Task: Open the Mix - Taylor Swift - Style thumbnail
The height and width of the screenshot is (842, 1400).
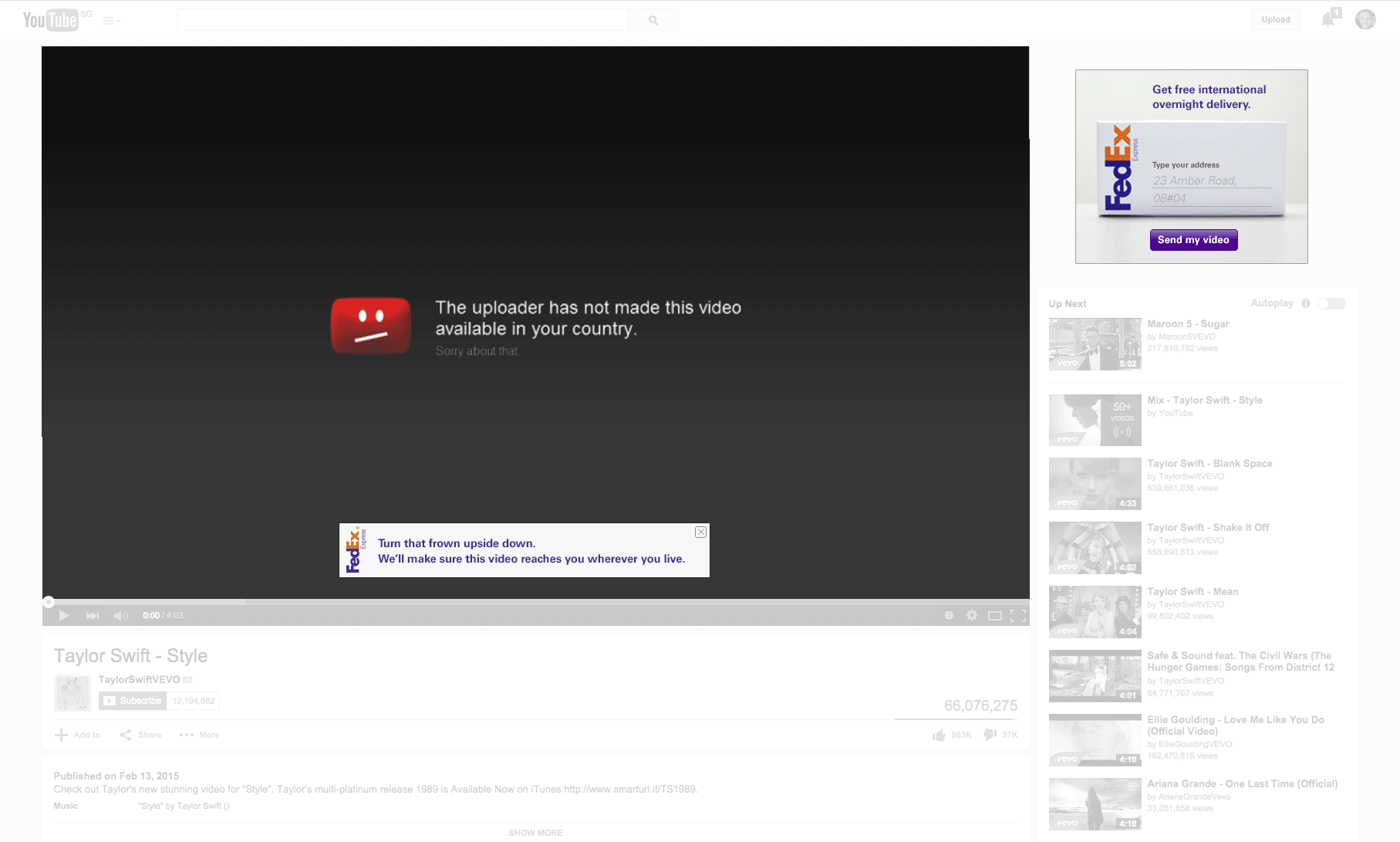Action: coord(1095,421)
